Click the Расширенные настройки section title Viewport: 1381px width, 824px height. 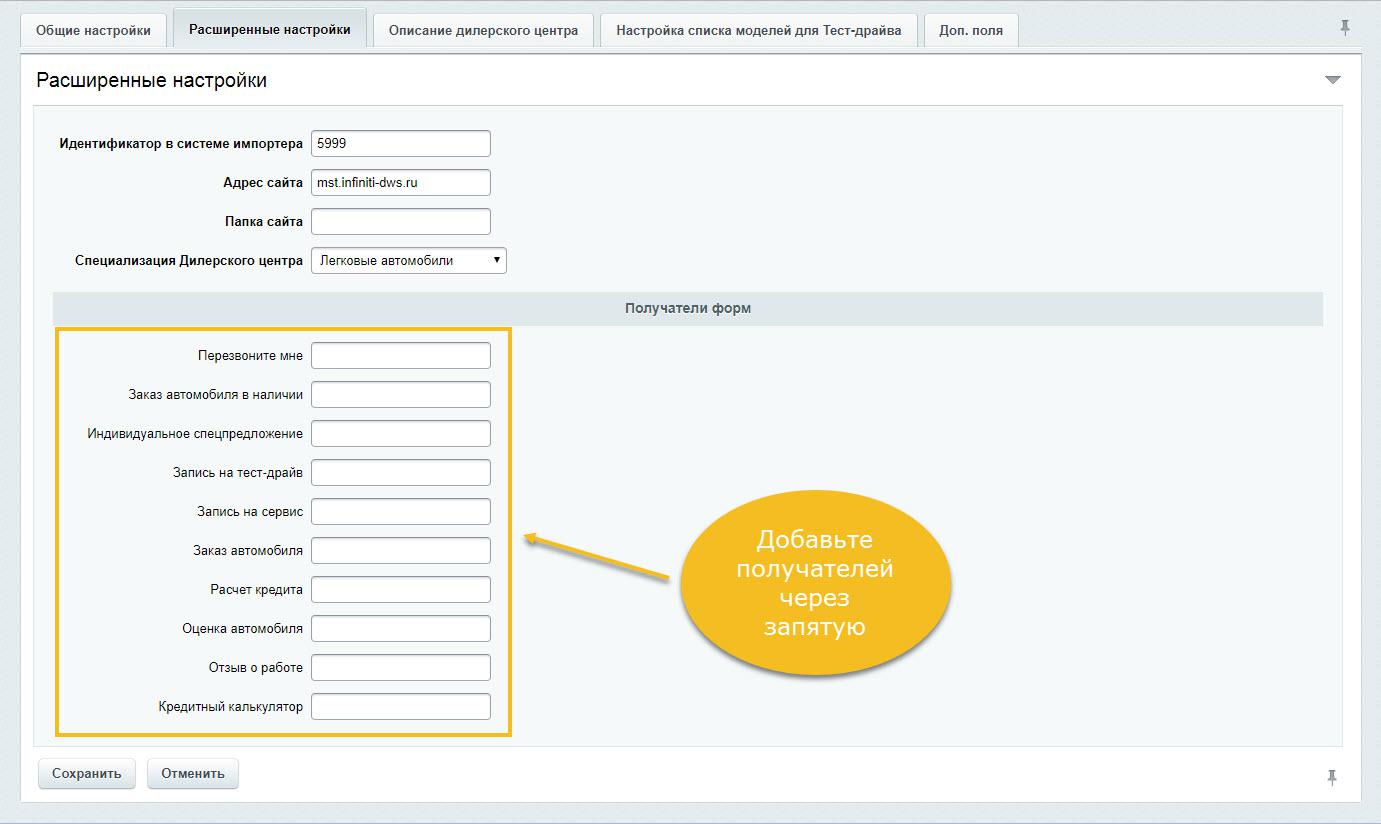[x=151, y=80]
